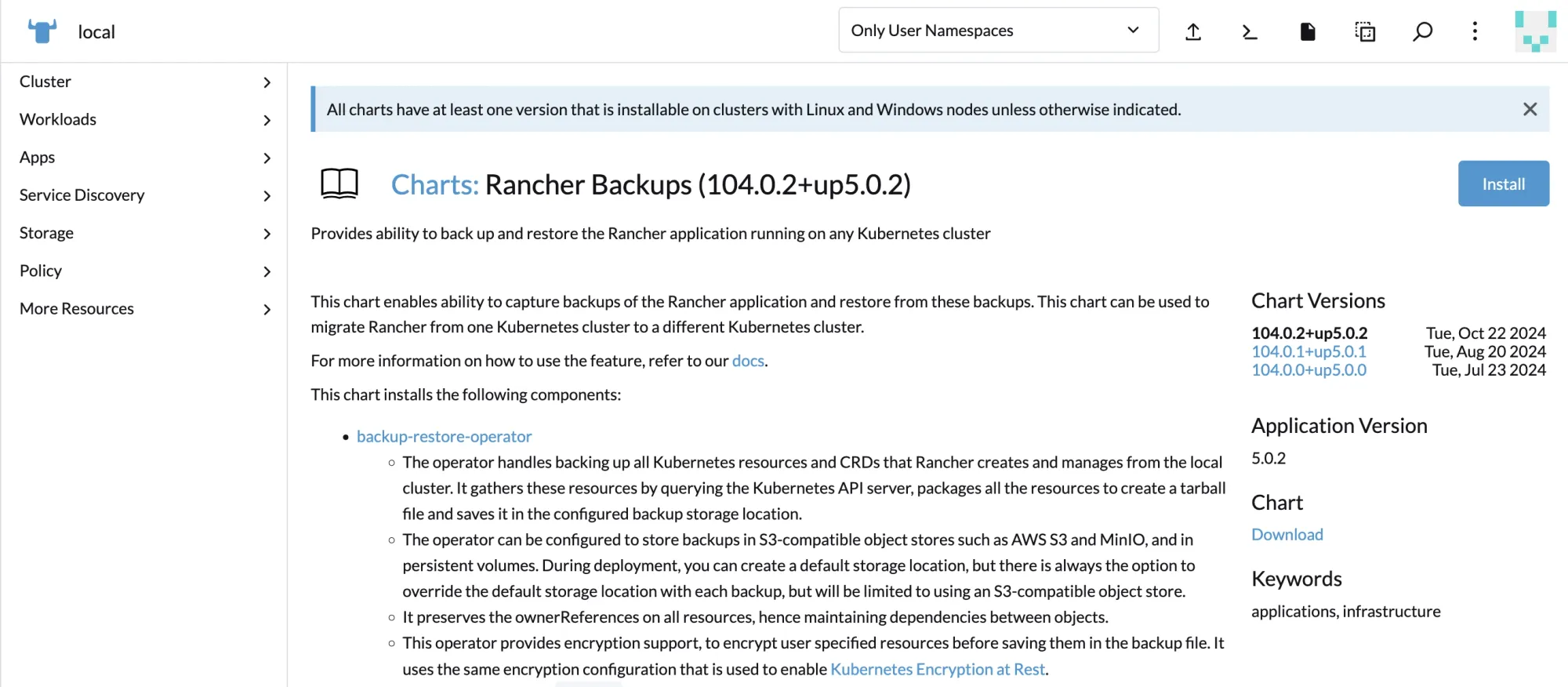Dismiss the Linux and Windows nodes banner

1530,109
